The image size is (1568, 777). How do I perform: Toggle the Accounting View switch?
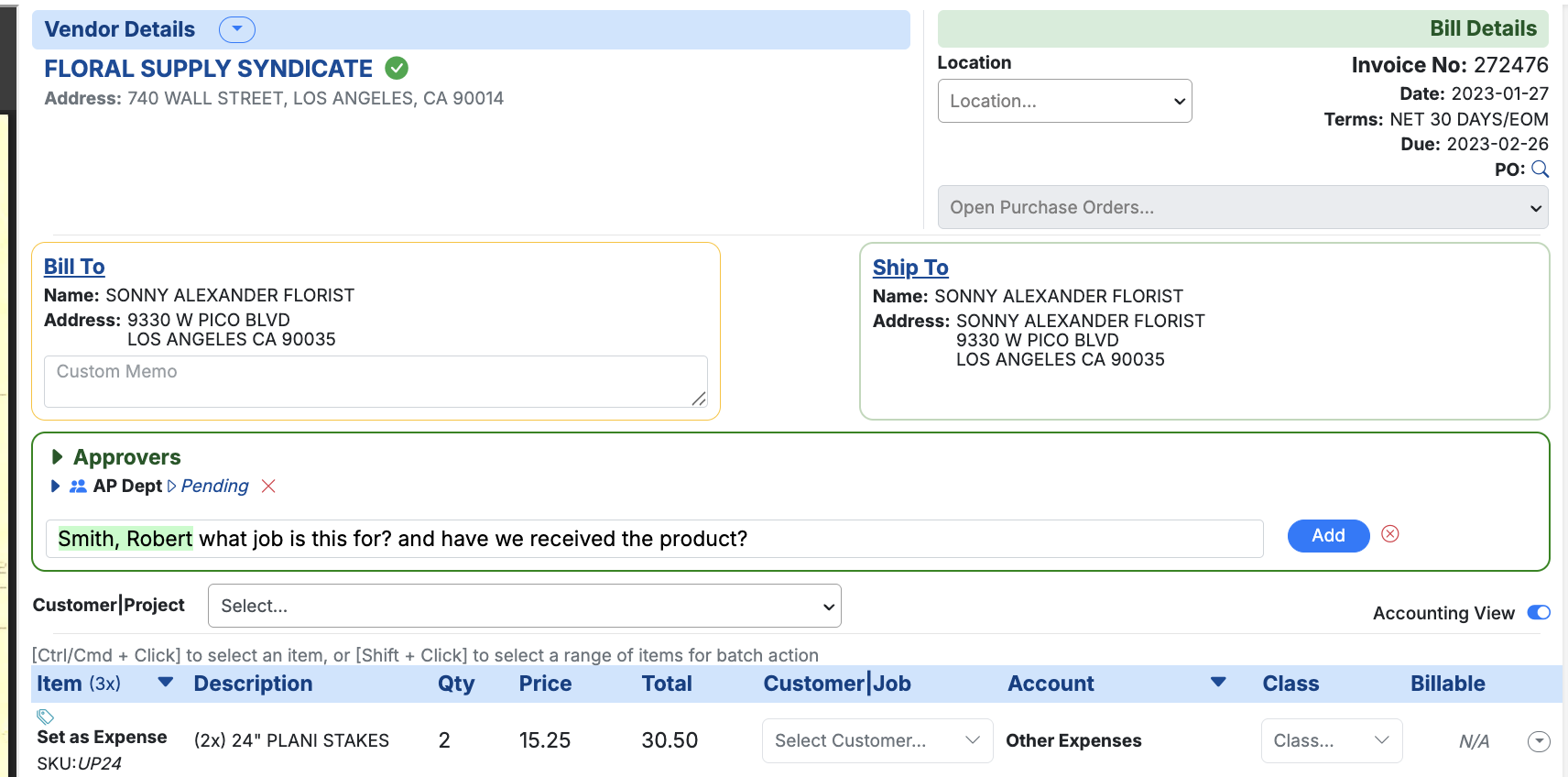[x=1538, y=613]
